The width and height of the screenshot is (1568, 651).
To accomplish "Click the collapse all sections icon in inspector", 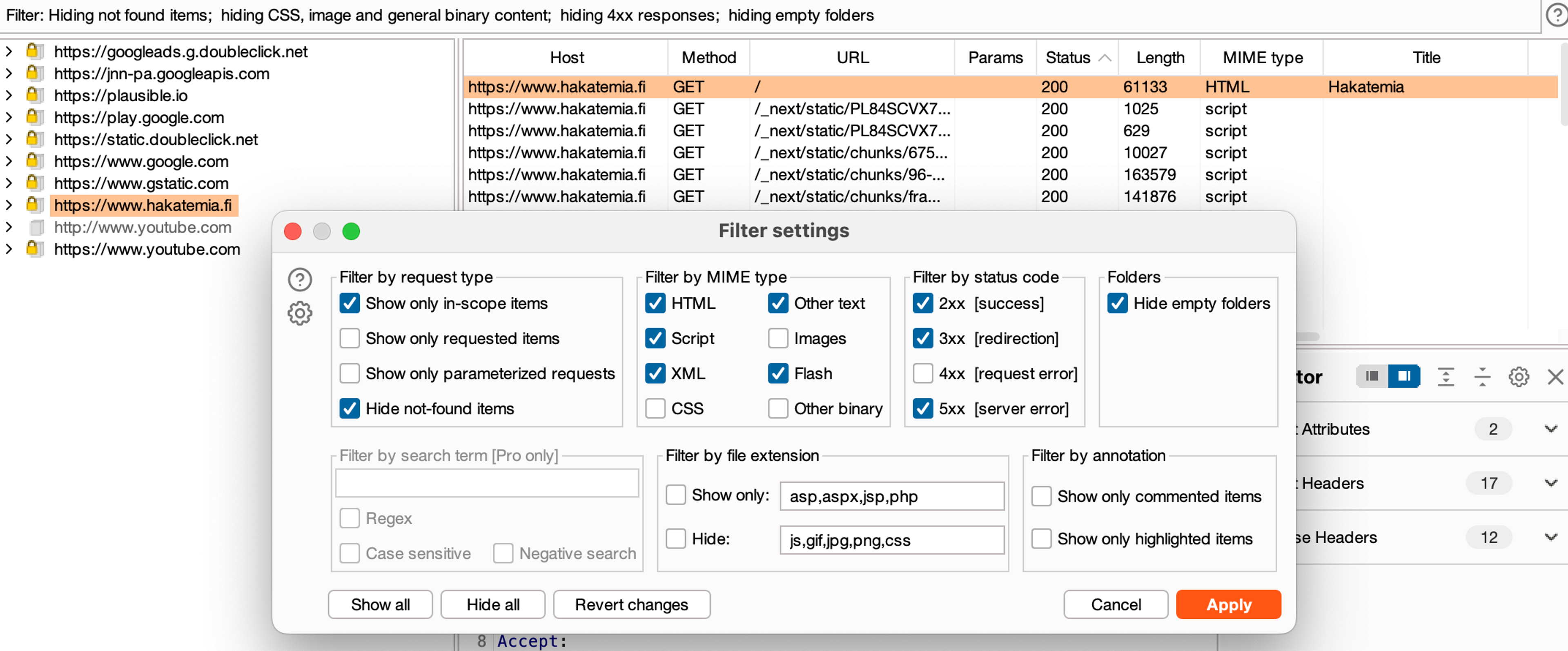I will (x=1482, y=377).
